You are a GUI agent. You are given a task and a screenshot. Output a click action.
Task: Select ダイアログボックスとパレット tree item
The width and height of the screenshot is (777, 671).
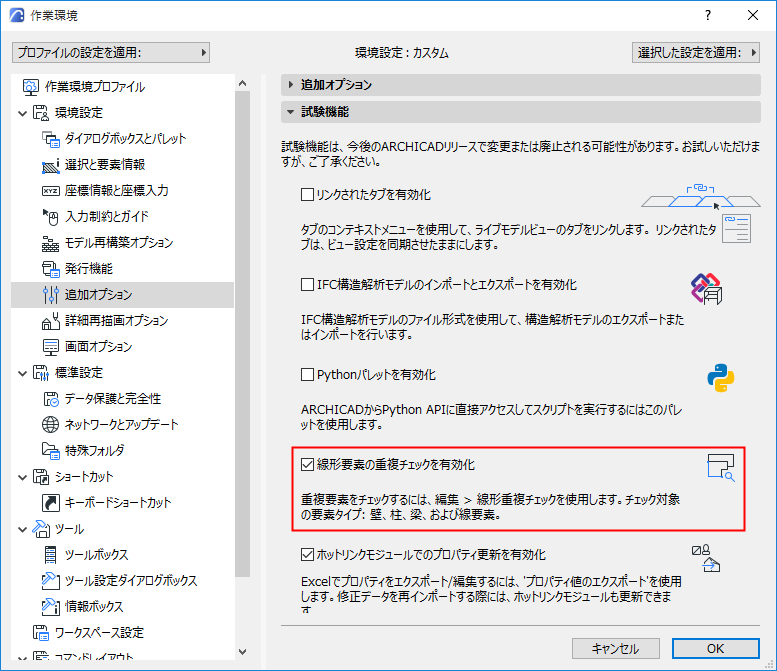pos(125,139)
